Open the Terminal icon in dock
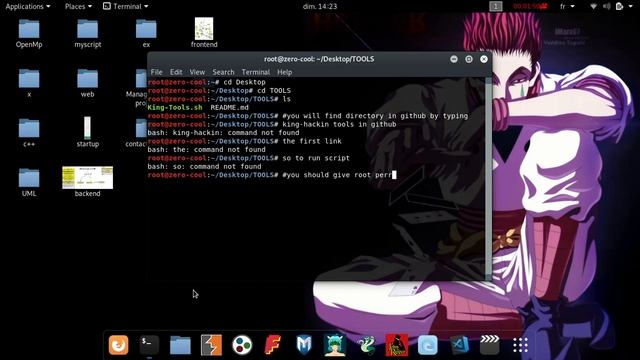The width and height of the screenshot is (640, 360). click(x=149, y=345)
